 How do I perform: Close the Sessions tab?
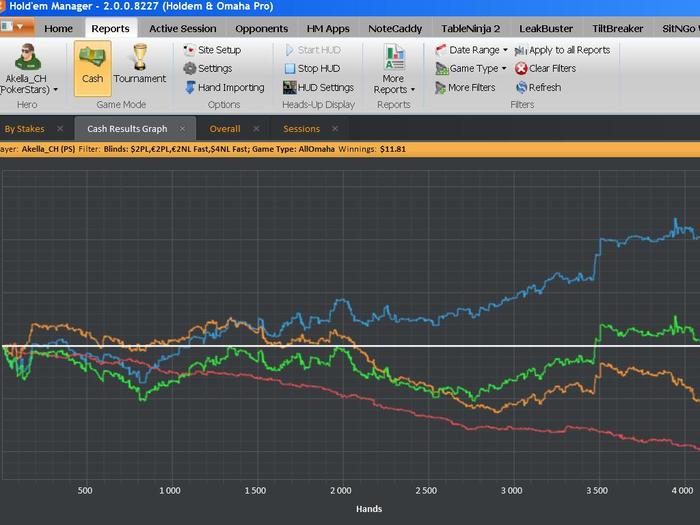tap(335, 129)
